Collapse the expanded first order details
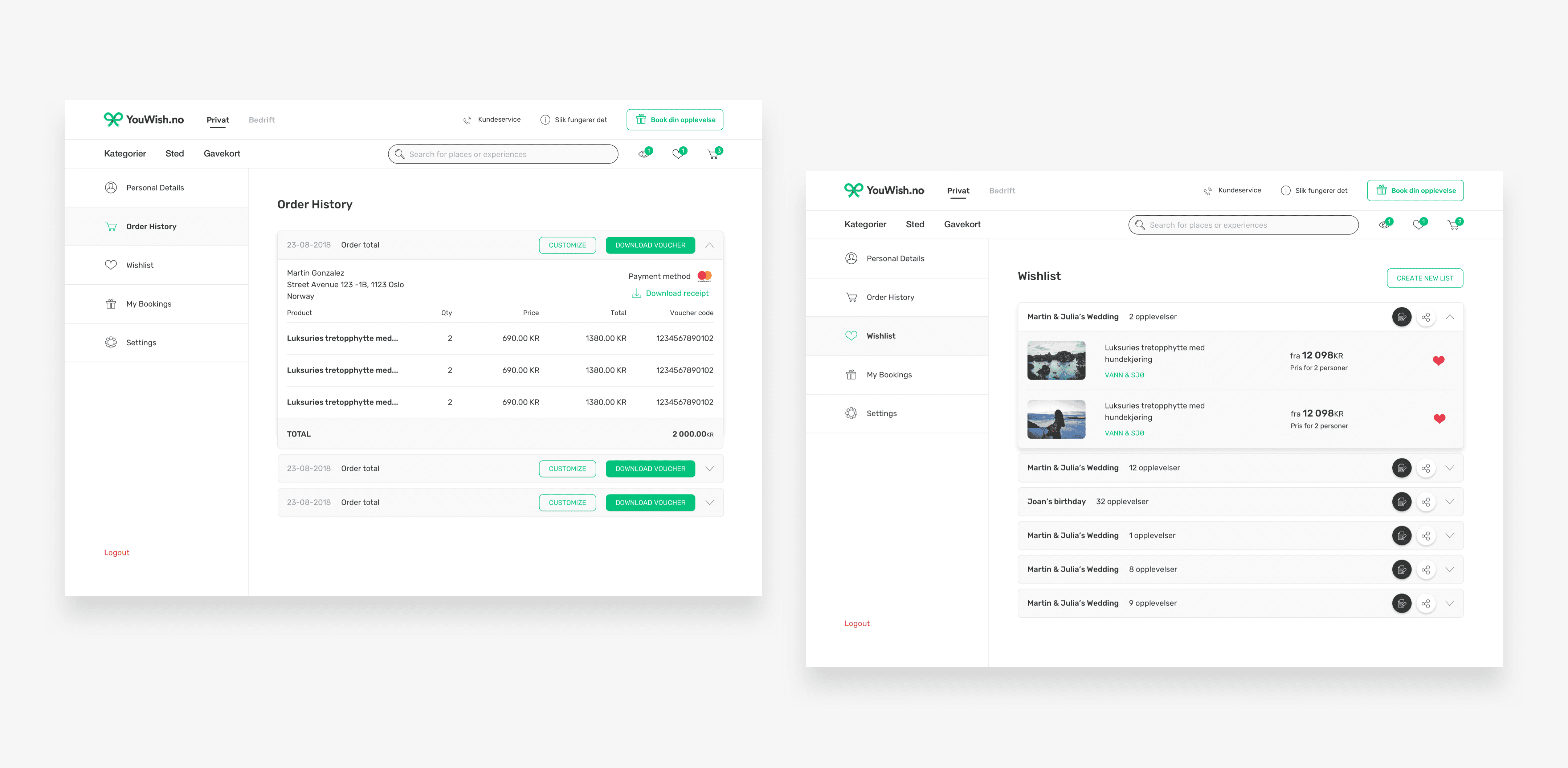Image resolution: width=1568 pixels, height=768 pixels. pos(709,245)
